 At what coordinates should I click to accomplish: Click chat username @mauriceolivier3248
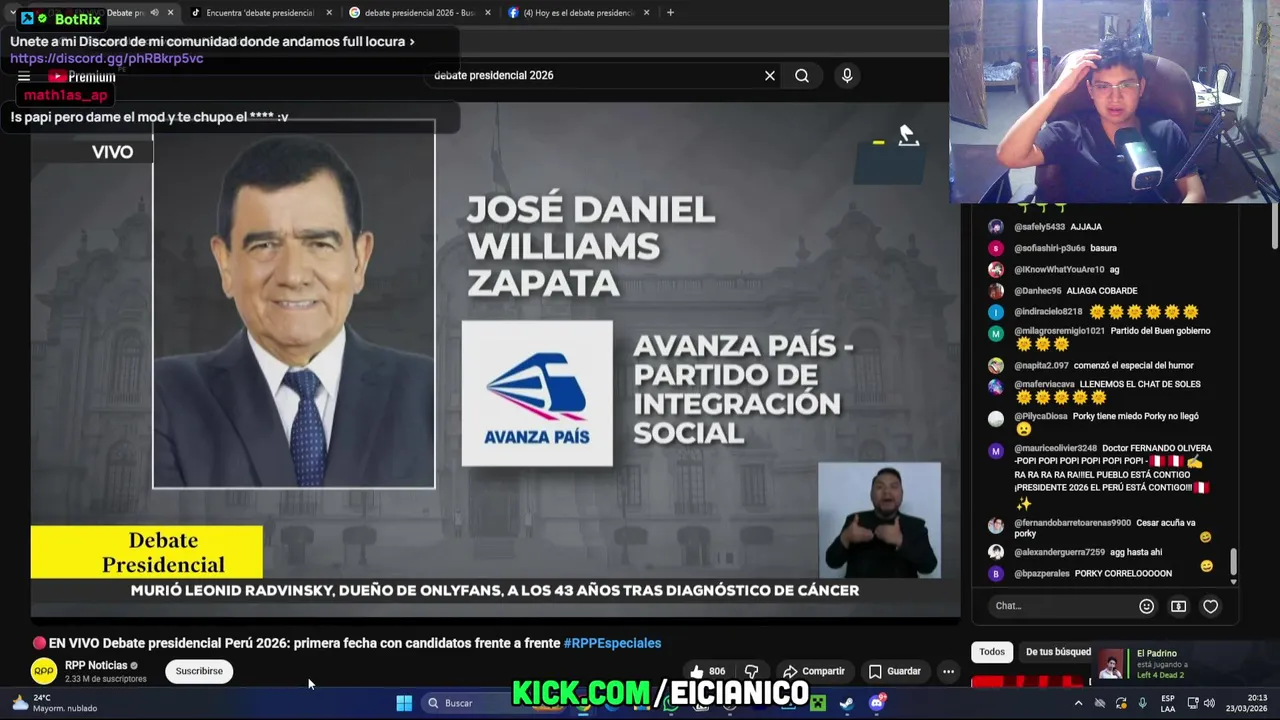coord(1055,448)
